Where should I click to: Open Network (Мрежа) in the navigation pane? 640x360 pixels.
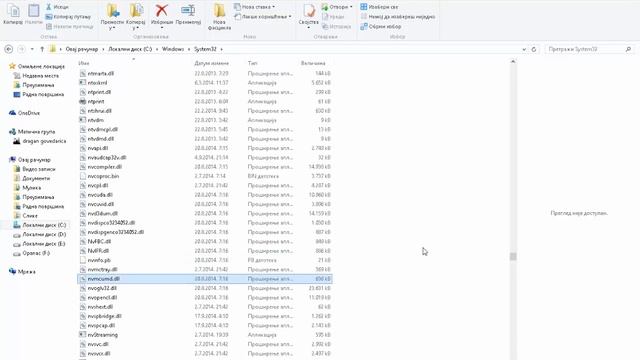[22, 271]
